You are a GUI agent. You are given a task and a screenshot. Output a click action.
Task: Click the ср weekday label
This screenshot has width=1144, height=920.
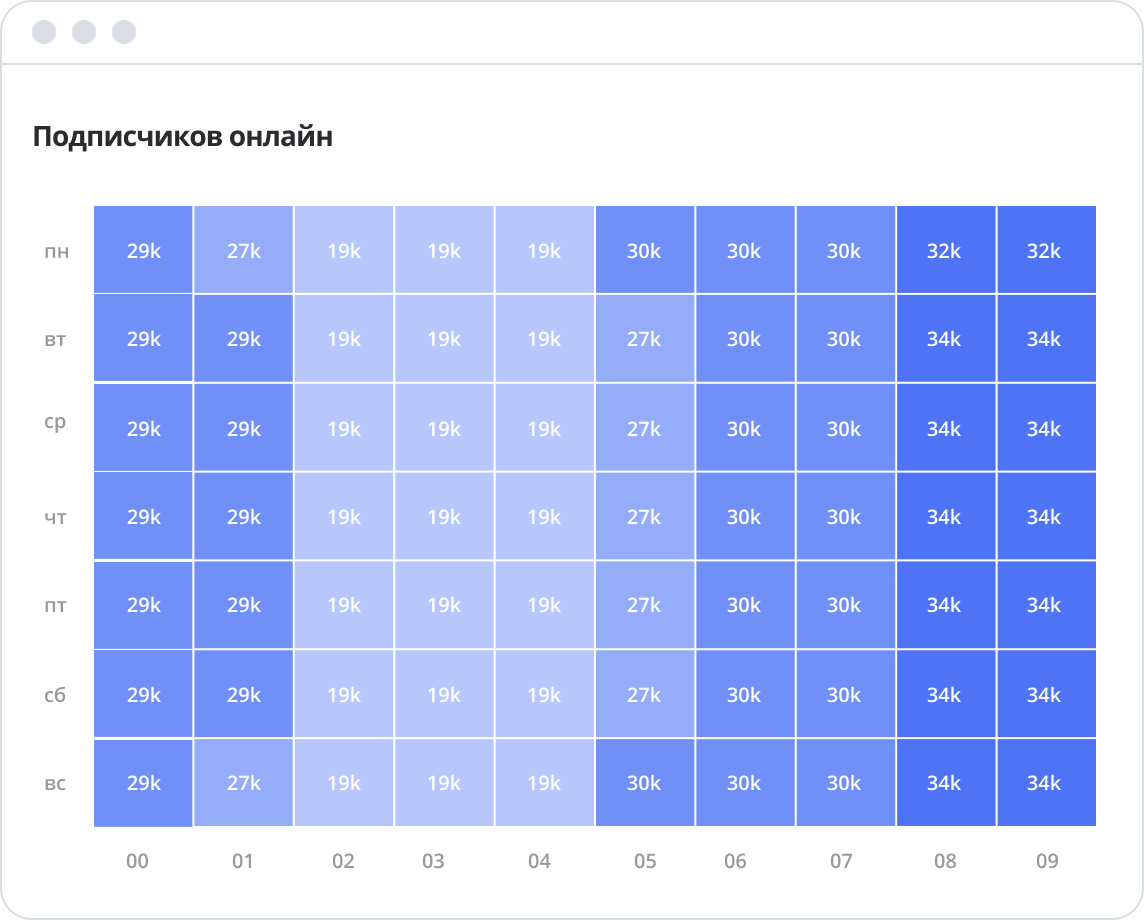coord(56,423)
